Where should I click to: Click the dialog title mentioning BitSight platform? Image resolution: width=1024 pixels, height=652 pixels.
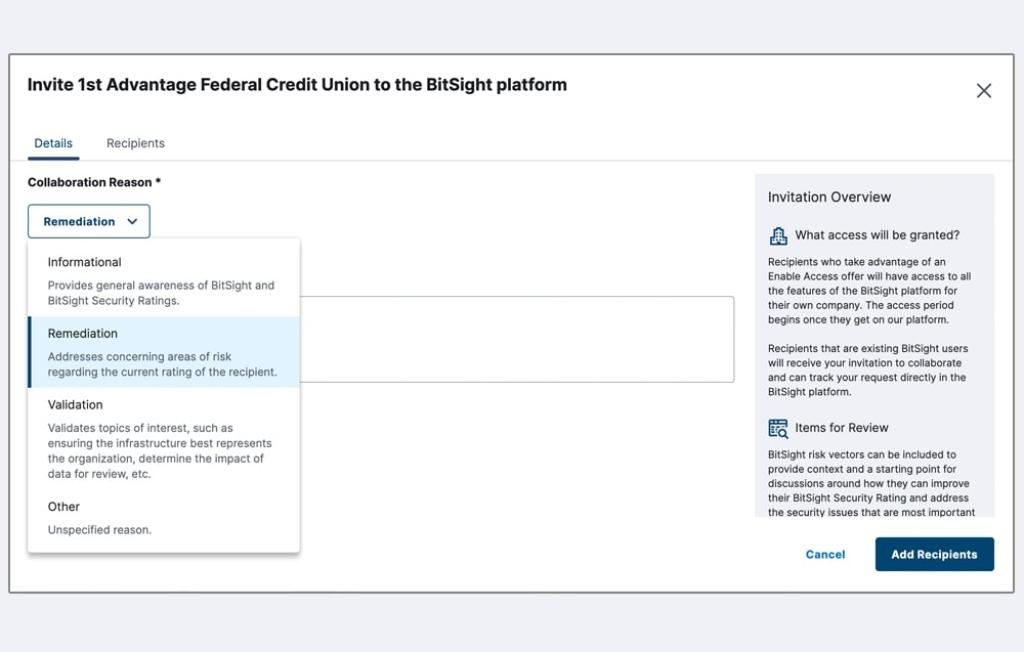click(297, 85)
